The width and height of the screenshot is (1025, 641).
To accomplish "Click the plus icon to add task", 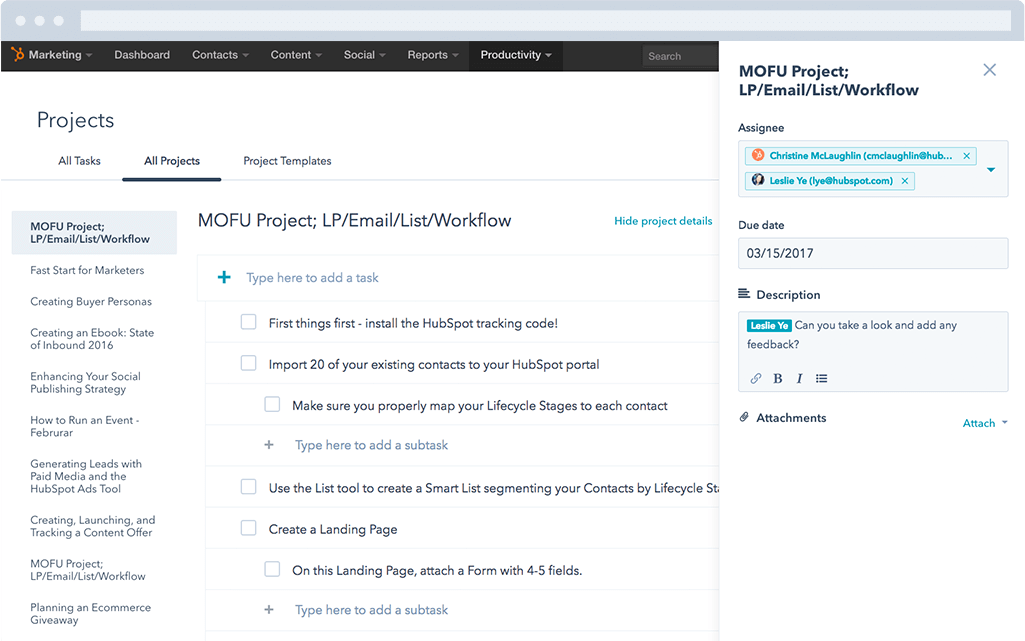I will [x=224, y=278].
